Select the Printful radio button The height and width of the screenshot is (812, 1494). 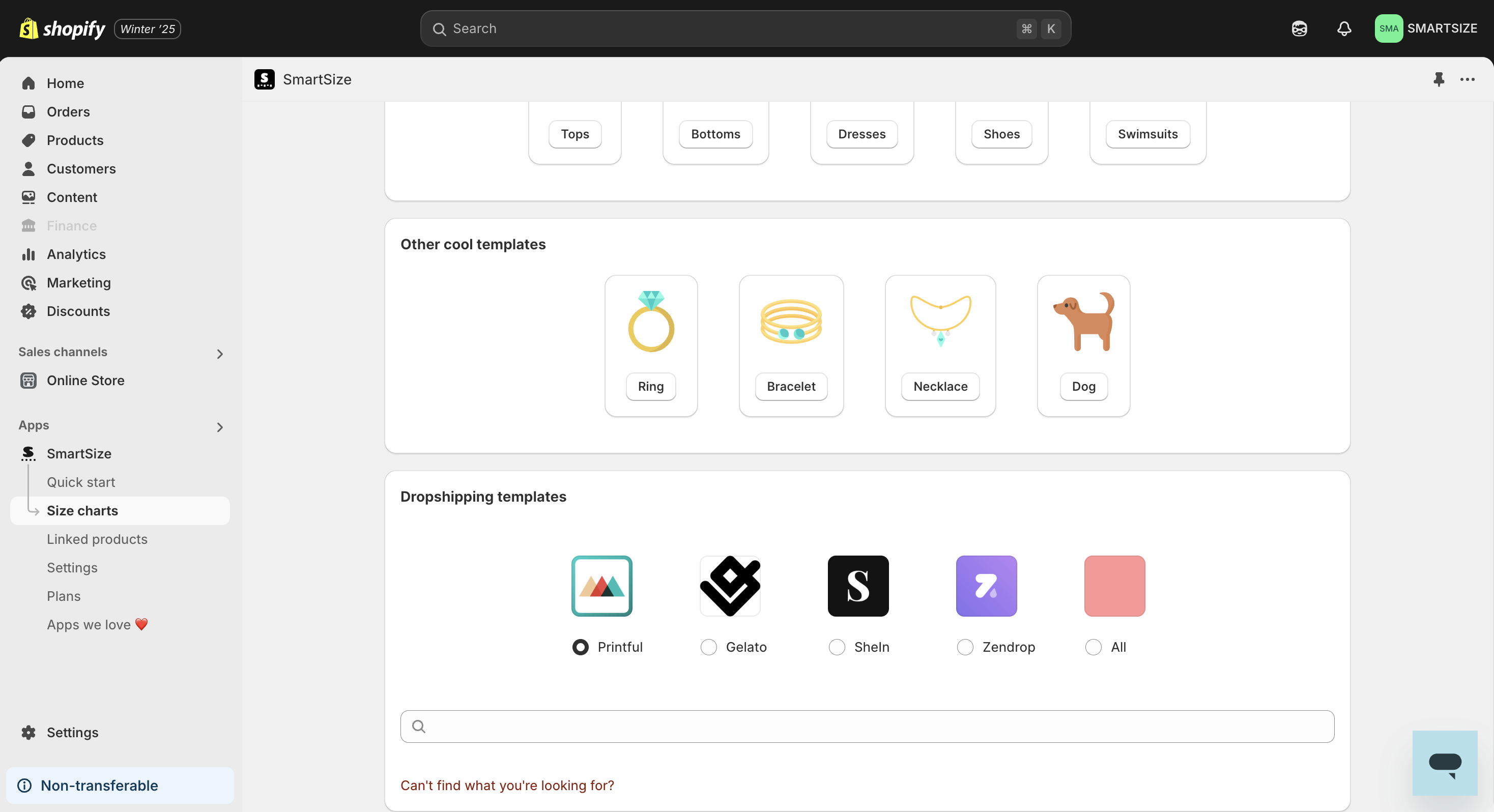pyautogui.click(x=580, y=647)
